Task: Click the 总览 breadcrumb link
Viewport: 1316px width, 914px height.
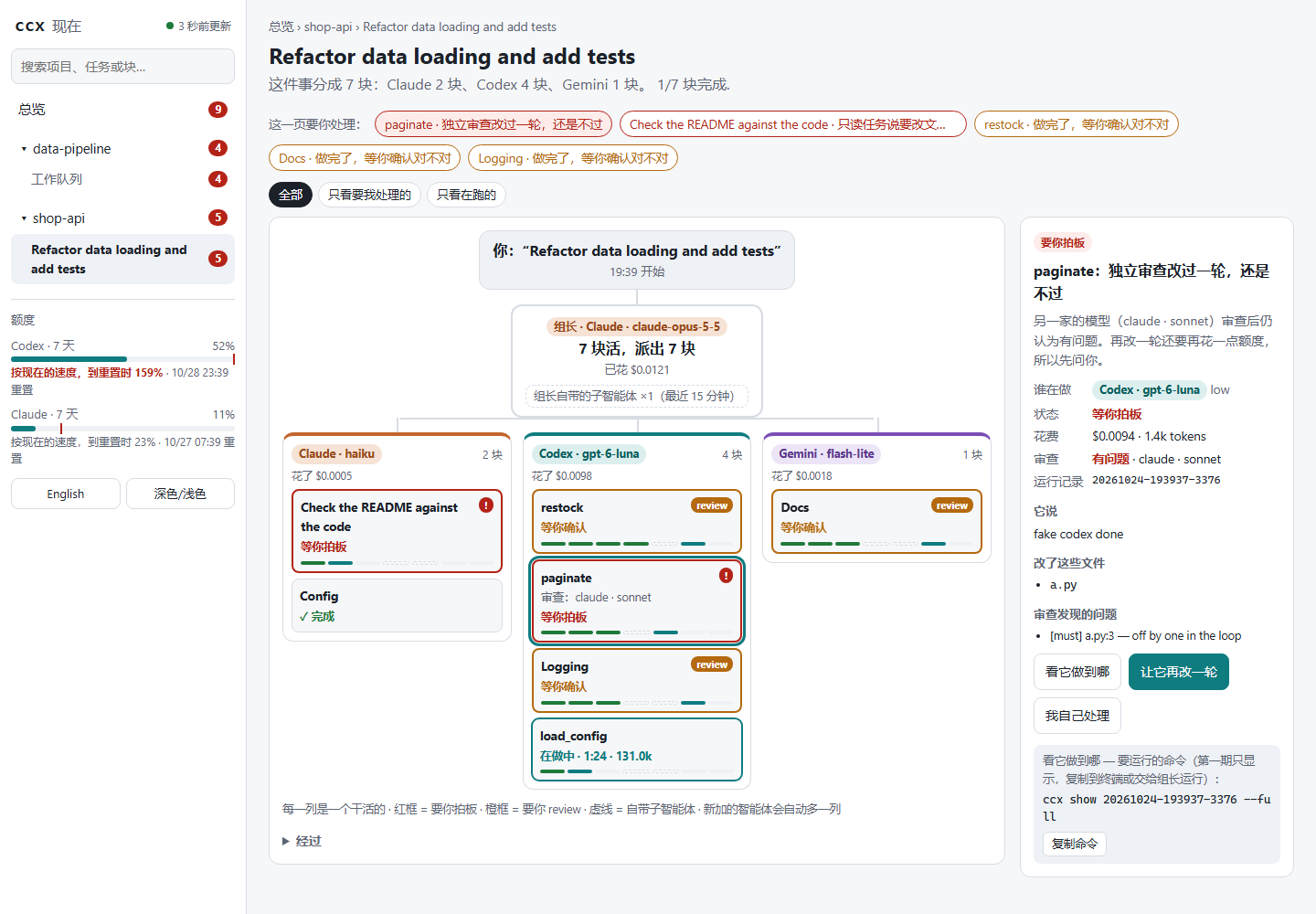Action: (281, 27)
